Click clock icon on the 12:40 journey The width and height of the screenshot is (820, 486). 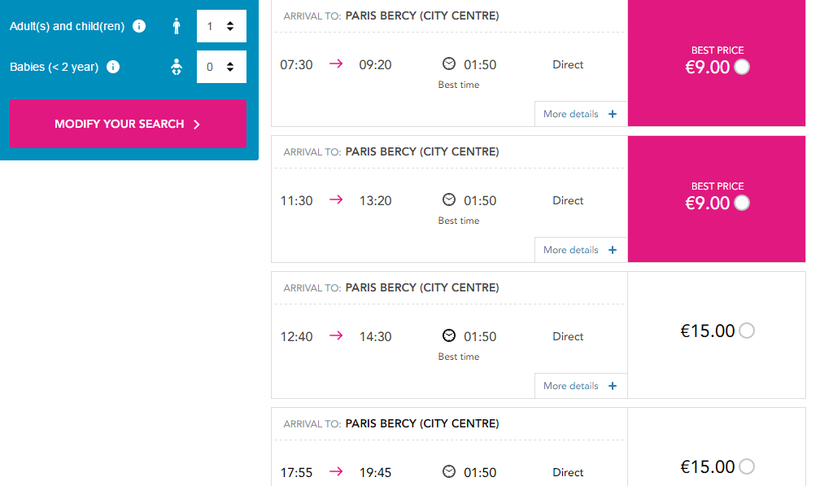coord(449,336)
